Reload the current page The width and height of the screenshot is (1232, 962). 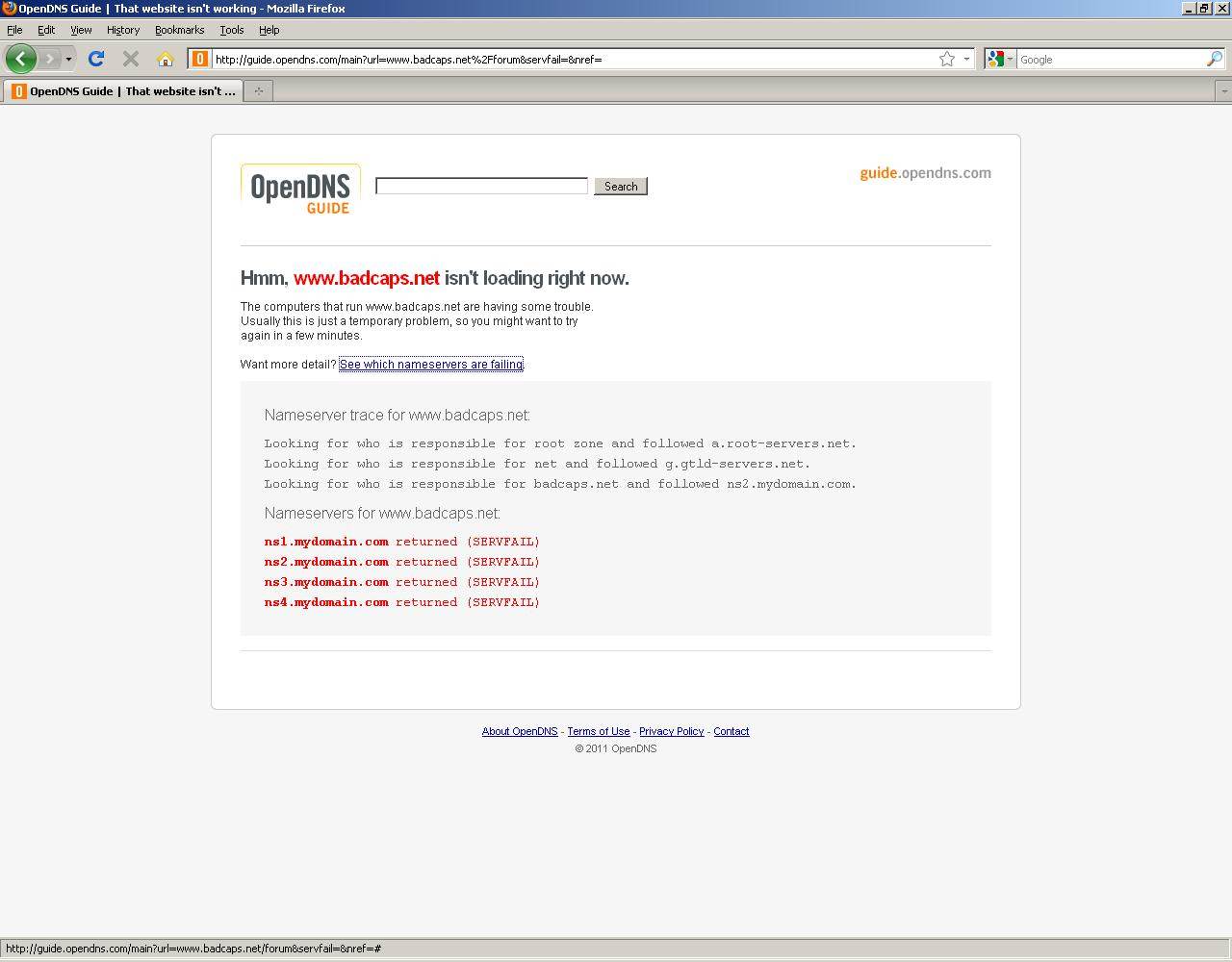[96, 59]
